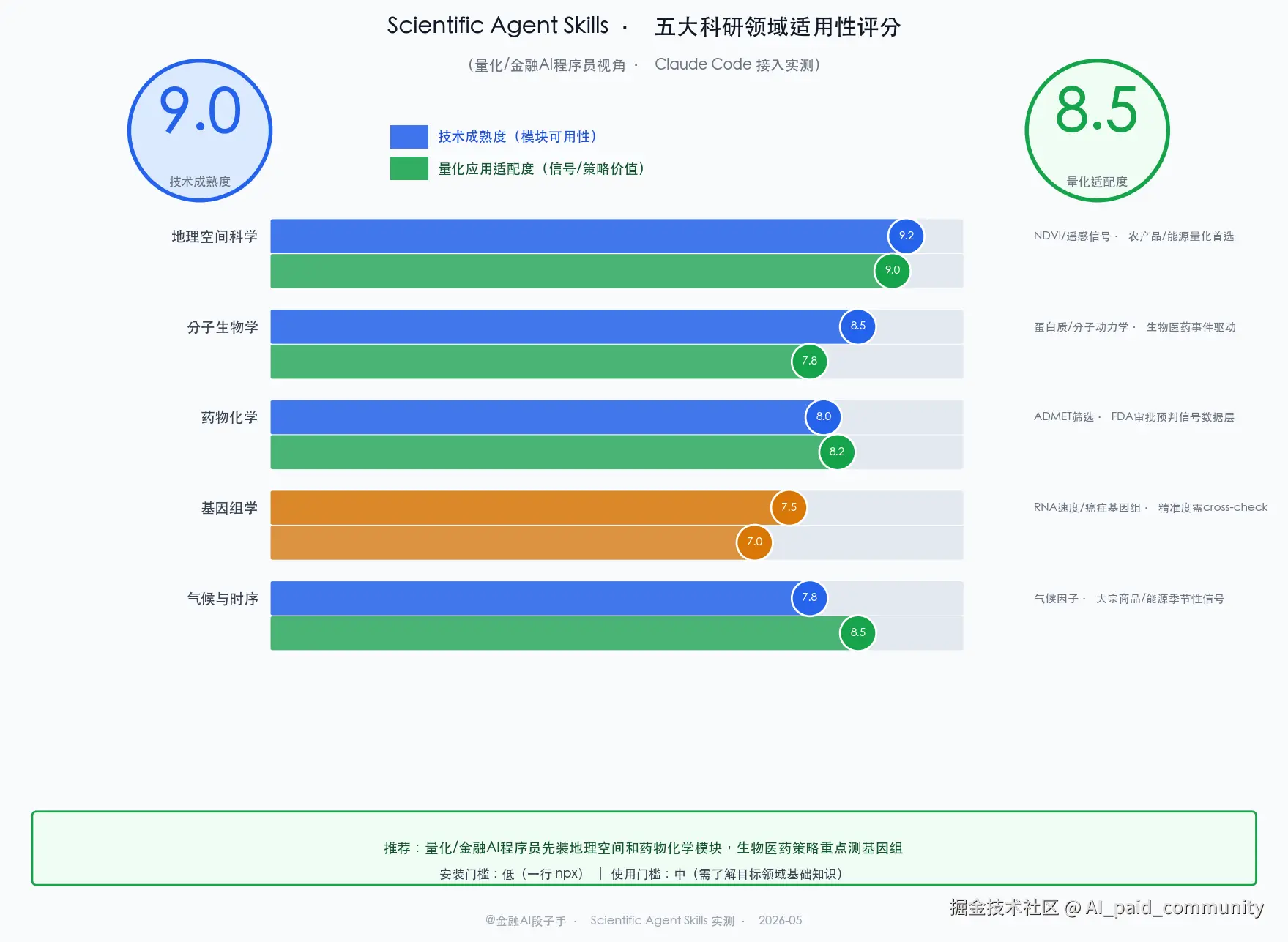
Task: Click the 气候与时序 row label
Action: click(223, 599)
